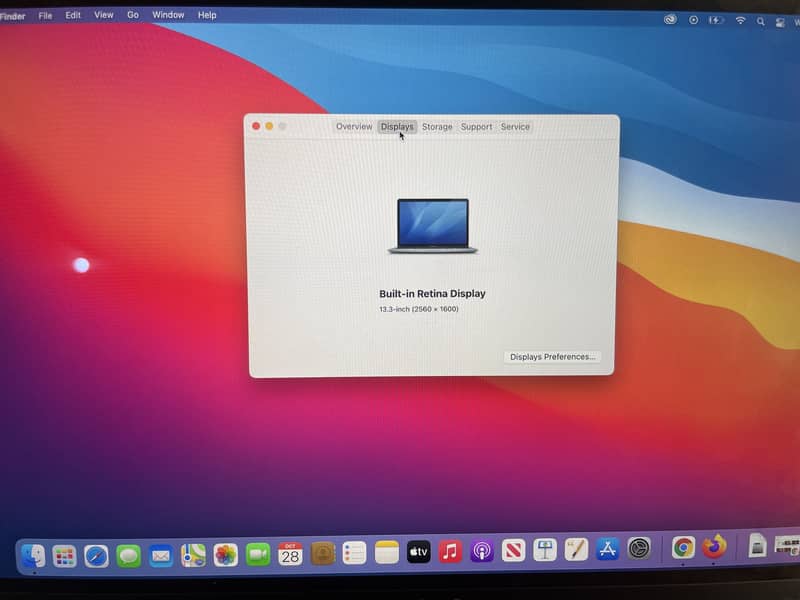This screenshot has height=600, width=800.
Task: Open Spotlight search from the menu bar
Action: 761,21
